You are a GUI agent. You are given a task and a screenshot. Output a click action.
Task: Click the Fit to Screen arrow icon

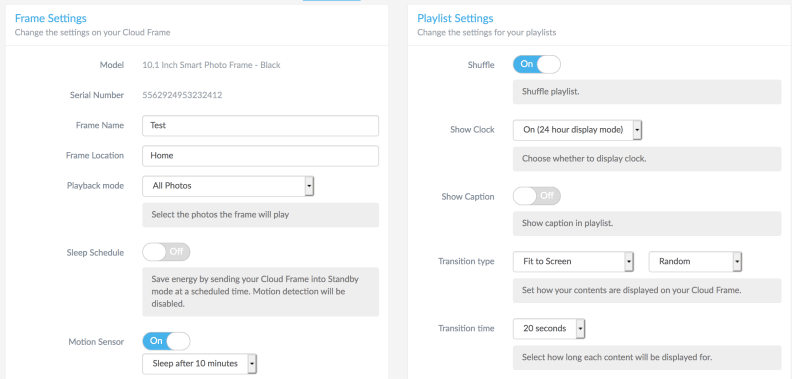click(x=629, y=261)
